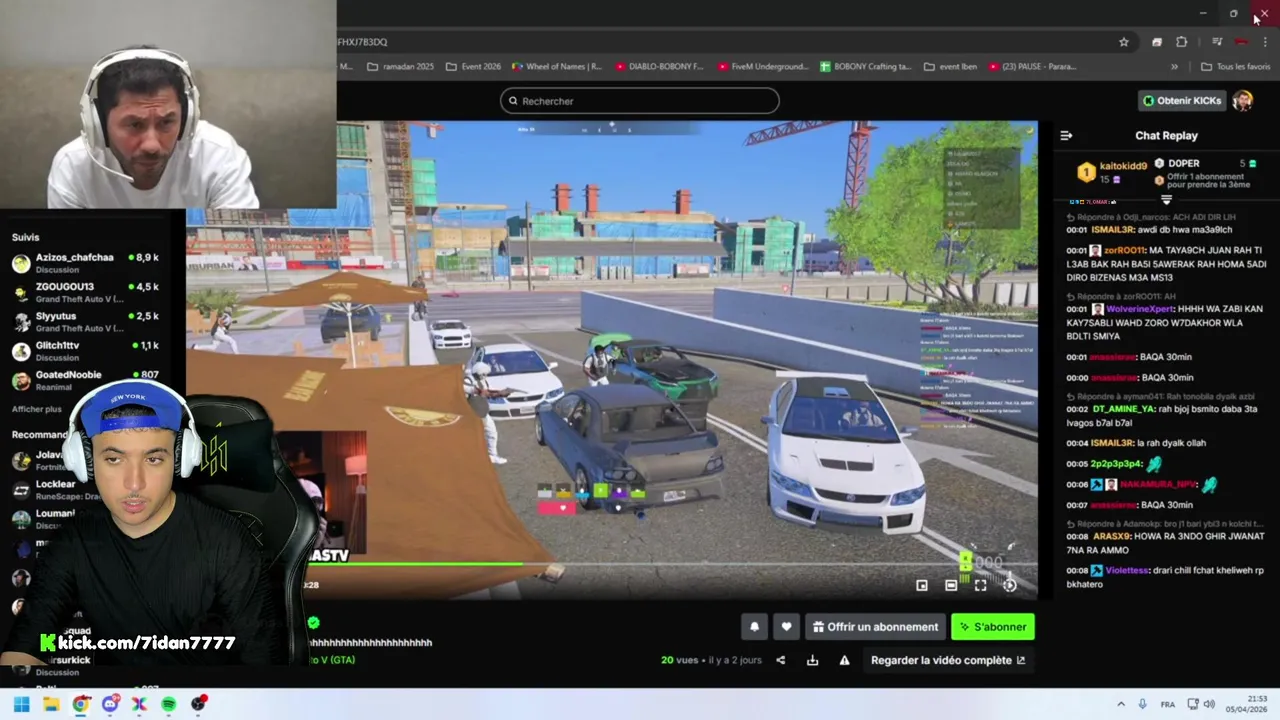The image size is (1280, 720).
Task: Expand the hidden bookmarks chevron
Action: [x=1174, y=67]
